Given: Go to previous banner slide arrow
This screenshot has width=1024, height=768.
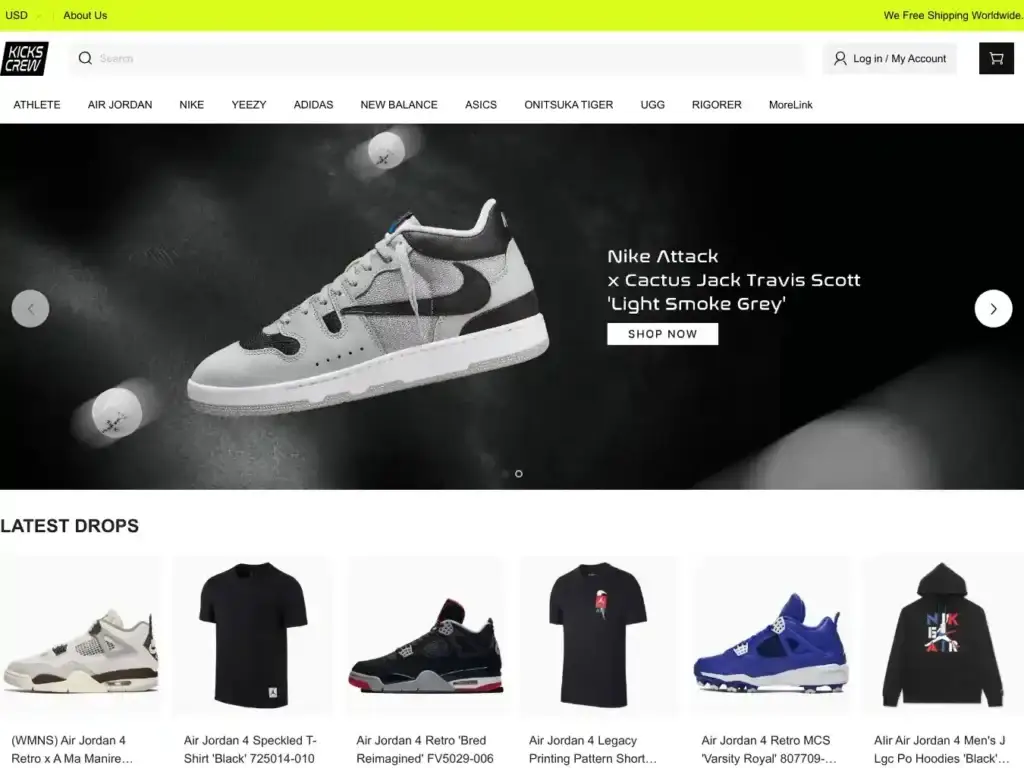Looking at the screenshot, I should [30, 309].
